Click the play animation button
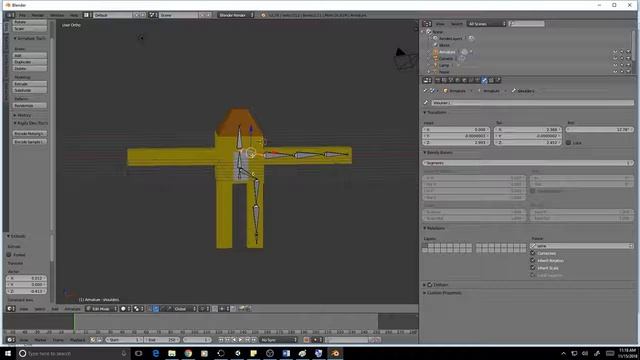Screen dimensions: 640x360 click(x=241, y=340)
